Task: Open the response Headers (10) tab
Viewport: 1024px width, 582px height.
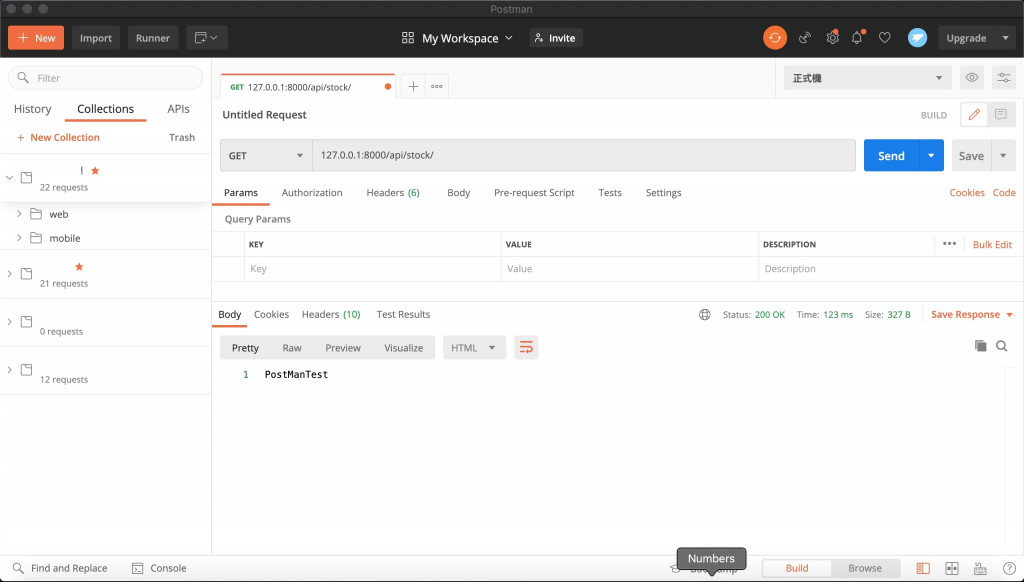Action: (331, 314)
